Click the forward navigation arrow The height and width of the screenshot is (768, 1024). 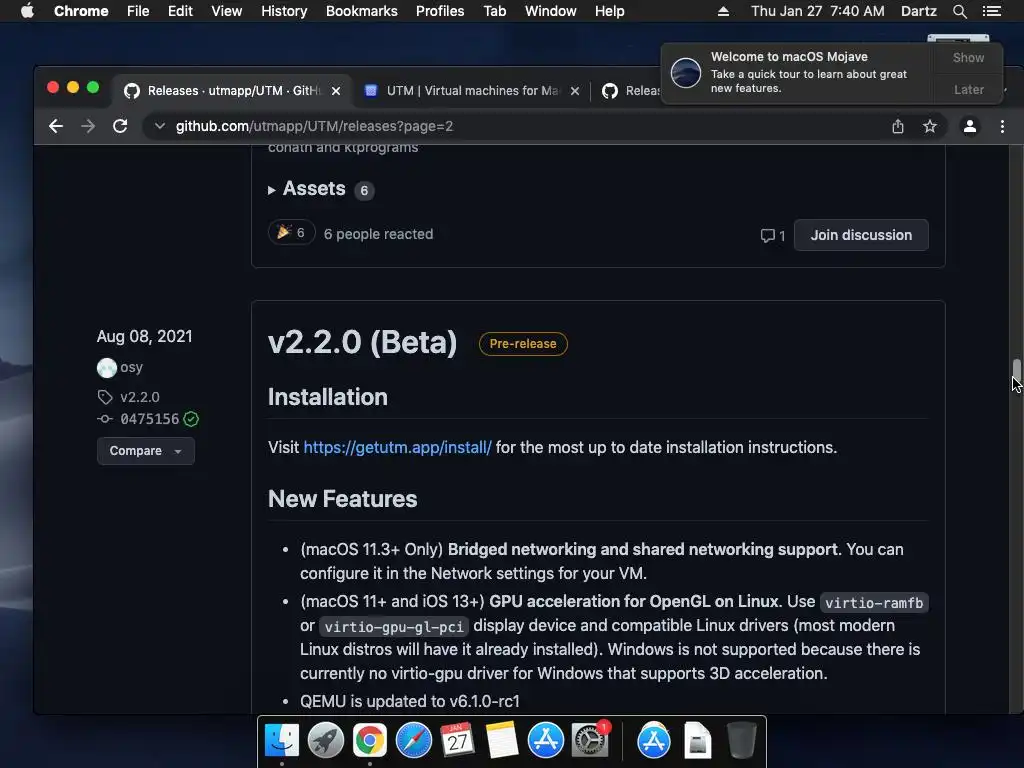click(x=88, y=126)
